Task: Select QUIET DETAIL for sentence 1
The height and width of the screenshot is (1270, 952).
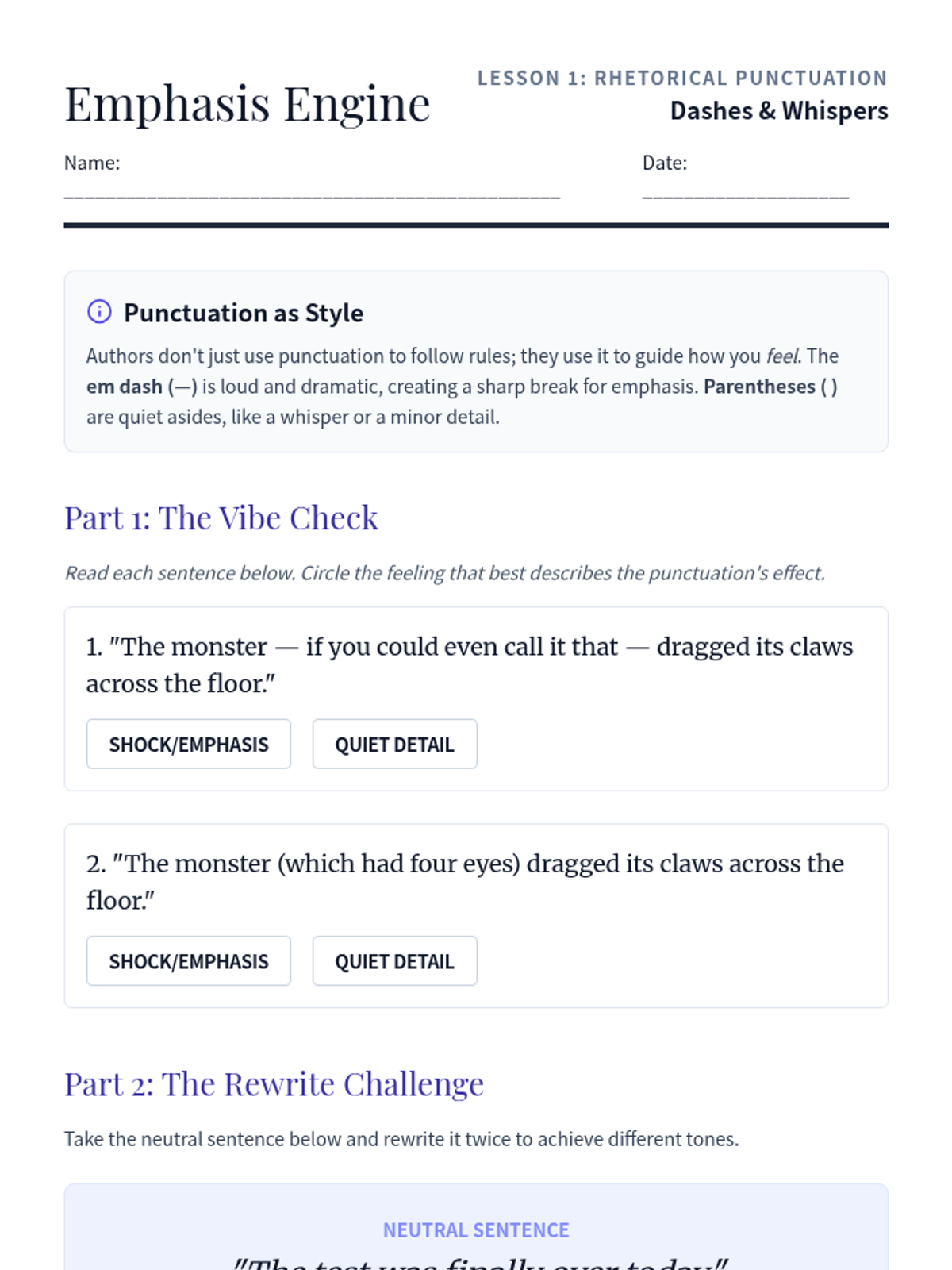Action: pyautogui.click(x=394, y=744)
